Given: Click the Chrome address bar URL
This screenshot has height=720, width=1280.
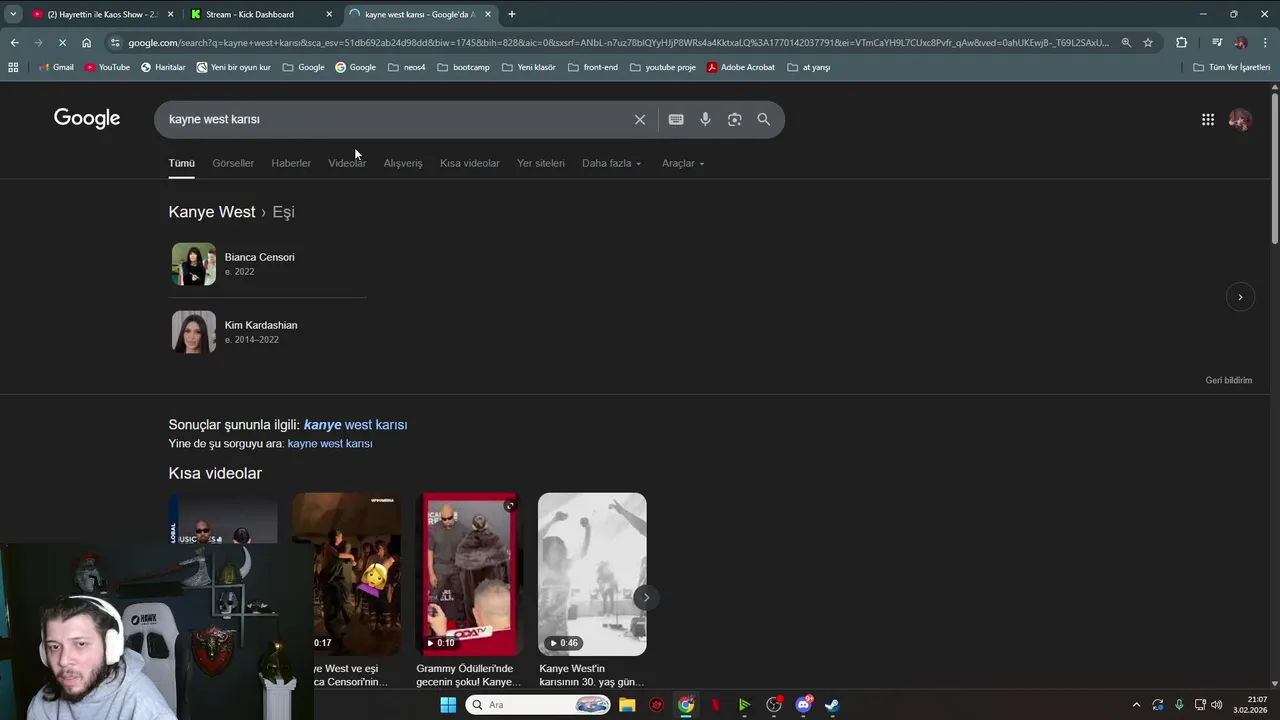Looking at the screenshot, I should (x=618, y=43).
